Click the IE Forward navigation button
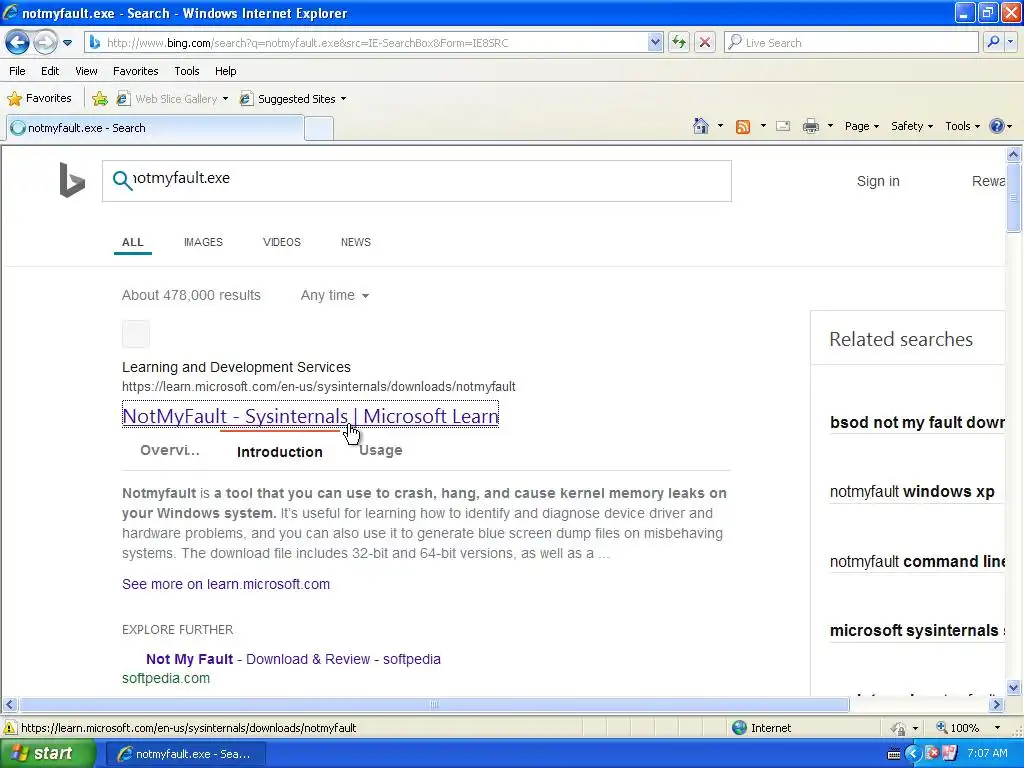The width and height of the screenshot is (1024, 768). coord(44,43)
